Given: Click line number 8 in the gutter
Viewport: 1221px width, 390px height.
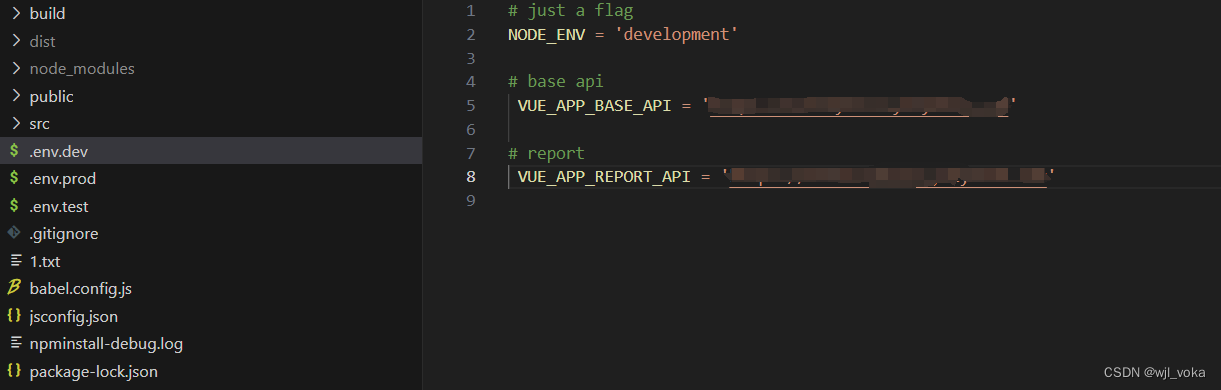Looking at the screenshot, I should tap(471, 176).
